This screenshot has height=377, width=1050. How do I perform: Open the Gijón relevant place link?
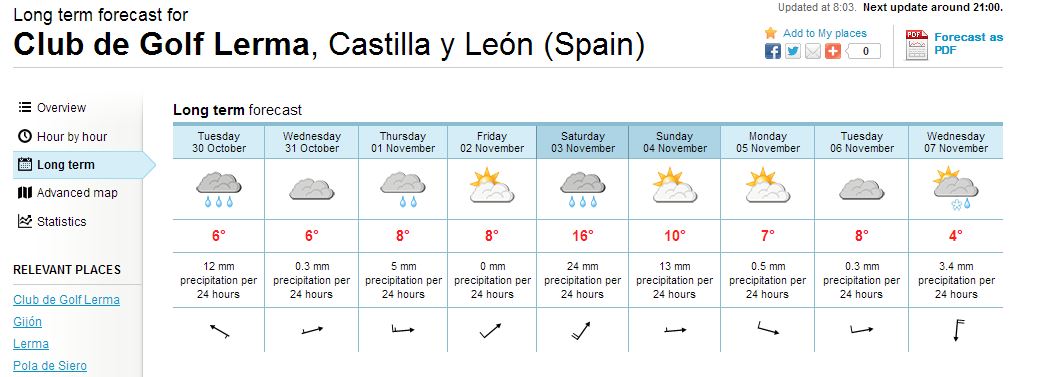(27, 321)
